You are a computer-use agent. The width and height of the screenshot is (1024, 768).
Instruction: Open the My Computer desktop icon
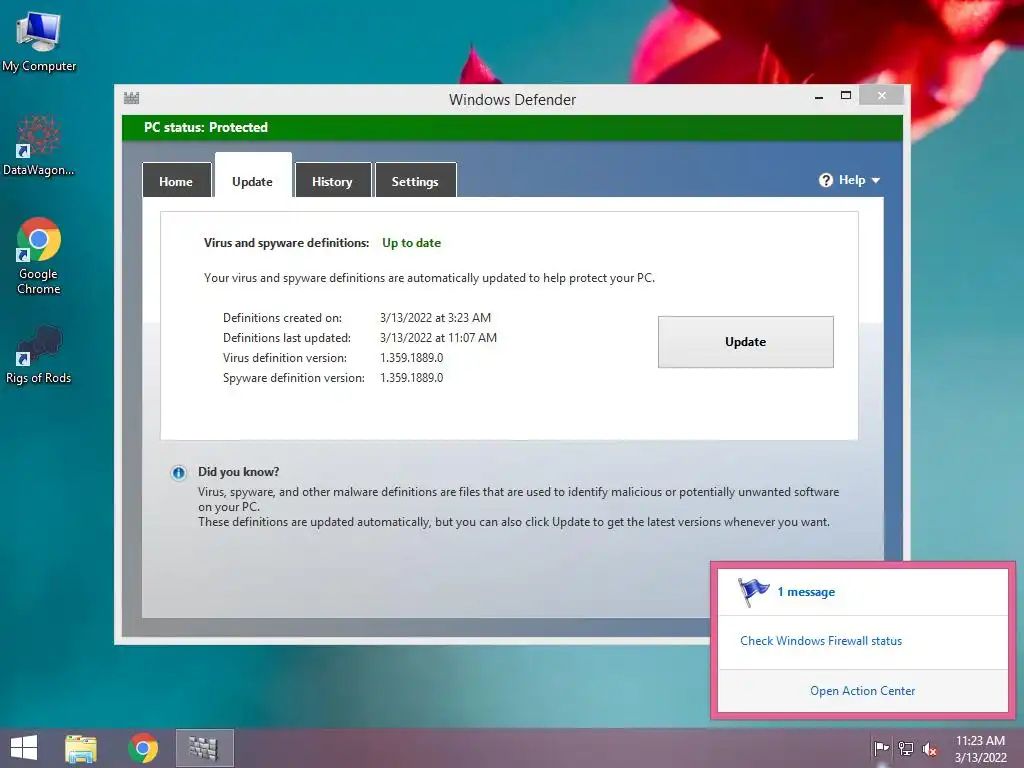click(39, 42)
